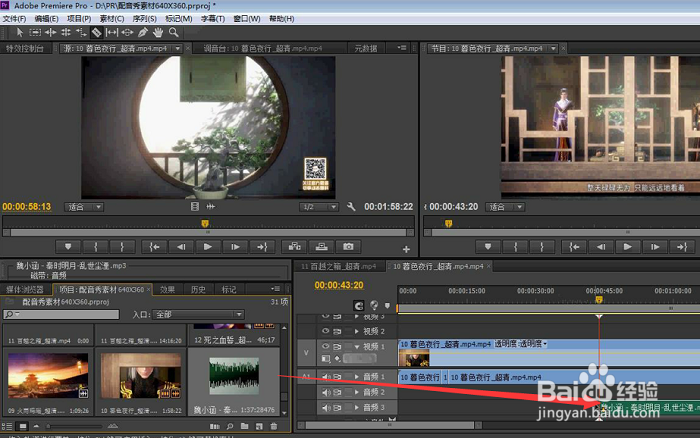Select the Pen tool

click(143, 32)
